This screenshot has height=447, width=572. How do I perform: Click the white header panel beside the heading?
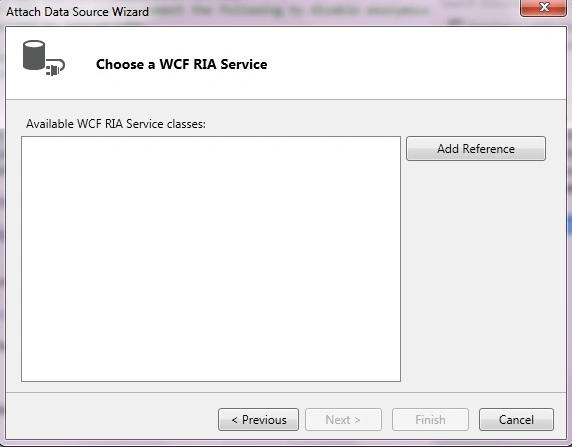click(x=416, y=63)
